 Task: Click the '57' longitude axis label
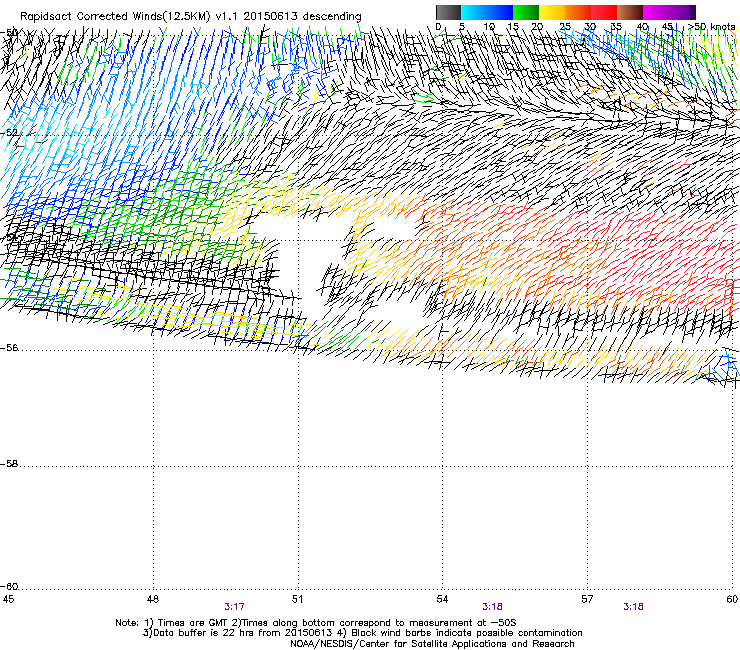tap(587, 599)
